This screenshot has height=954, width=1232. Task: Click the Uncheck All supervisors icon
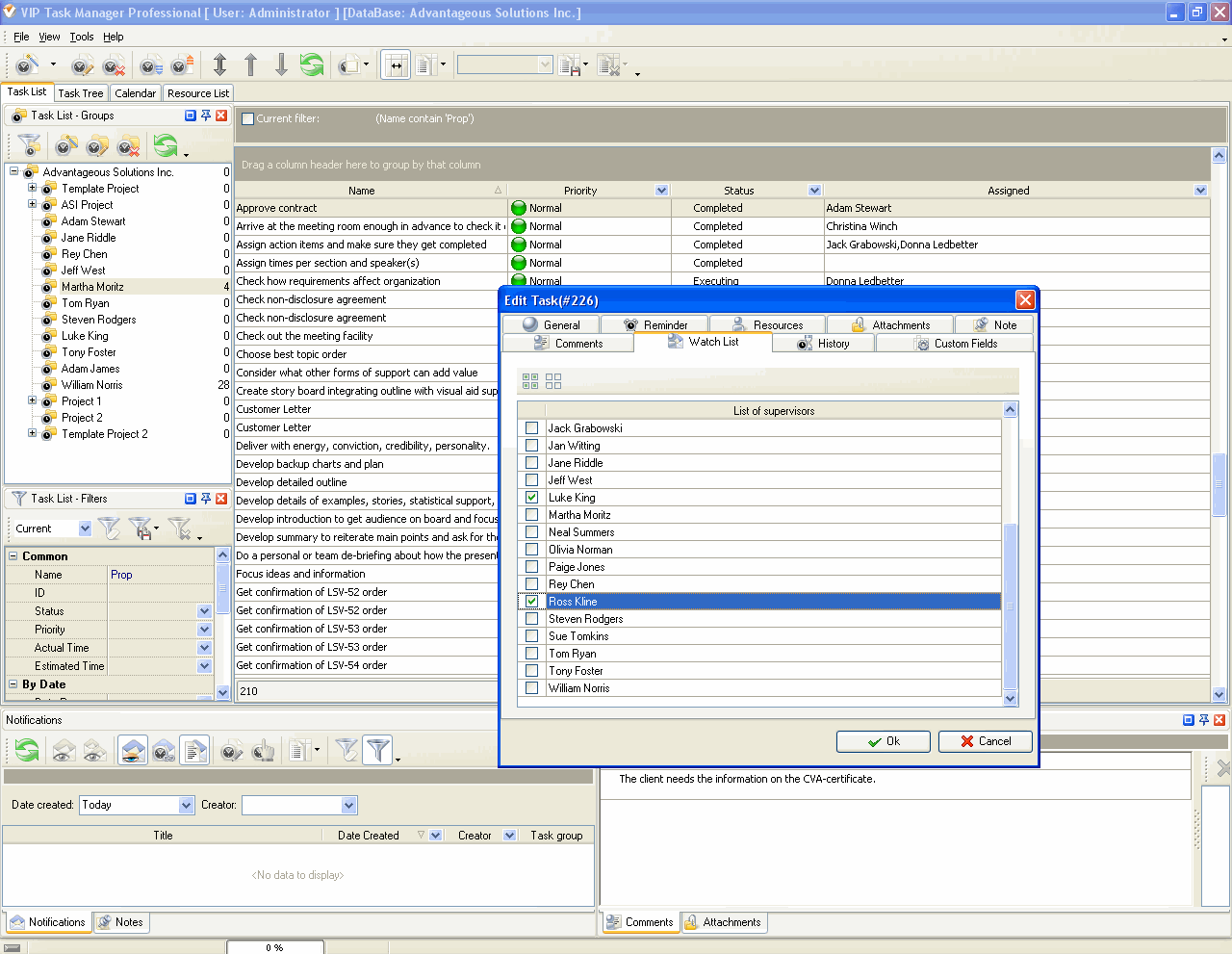click(553, 381)
